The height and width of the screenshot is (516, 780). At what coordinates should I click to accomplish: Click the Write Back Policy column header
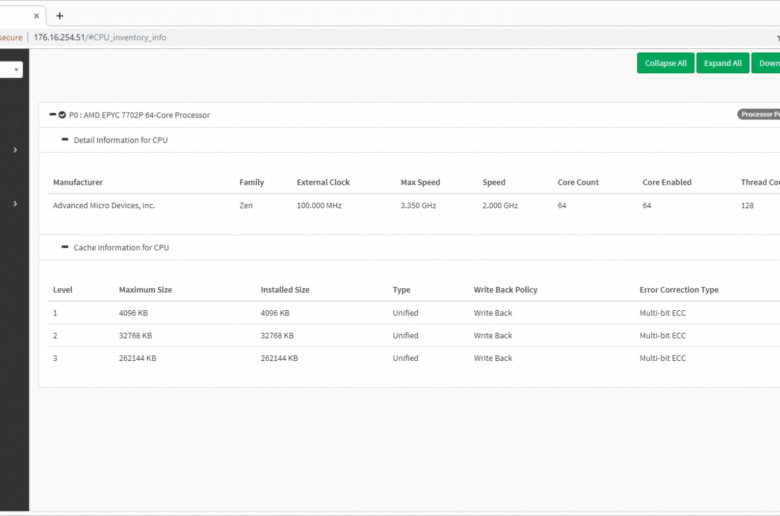click(x=505, y=290)
